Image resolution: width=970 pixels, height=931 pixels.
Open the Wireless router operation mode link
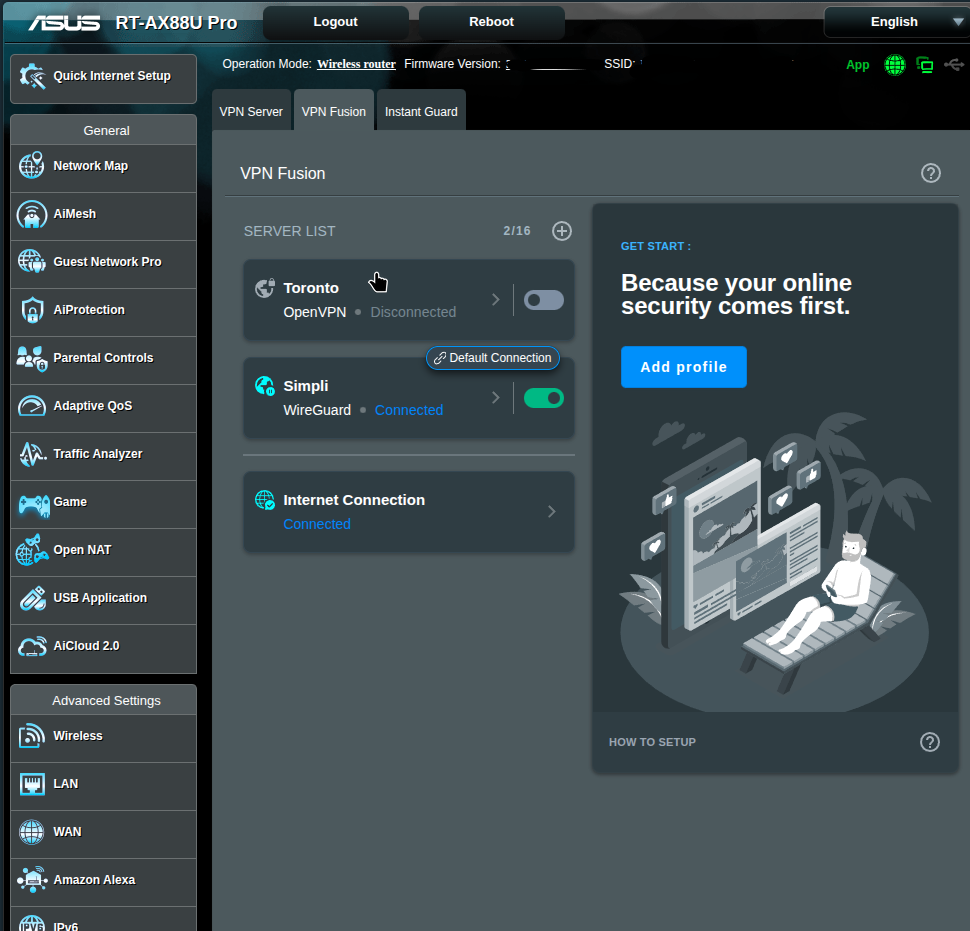pyautogui.click(x=356, y=64)
